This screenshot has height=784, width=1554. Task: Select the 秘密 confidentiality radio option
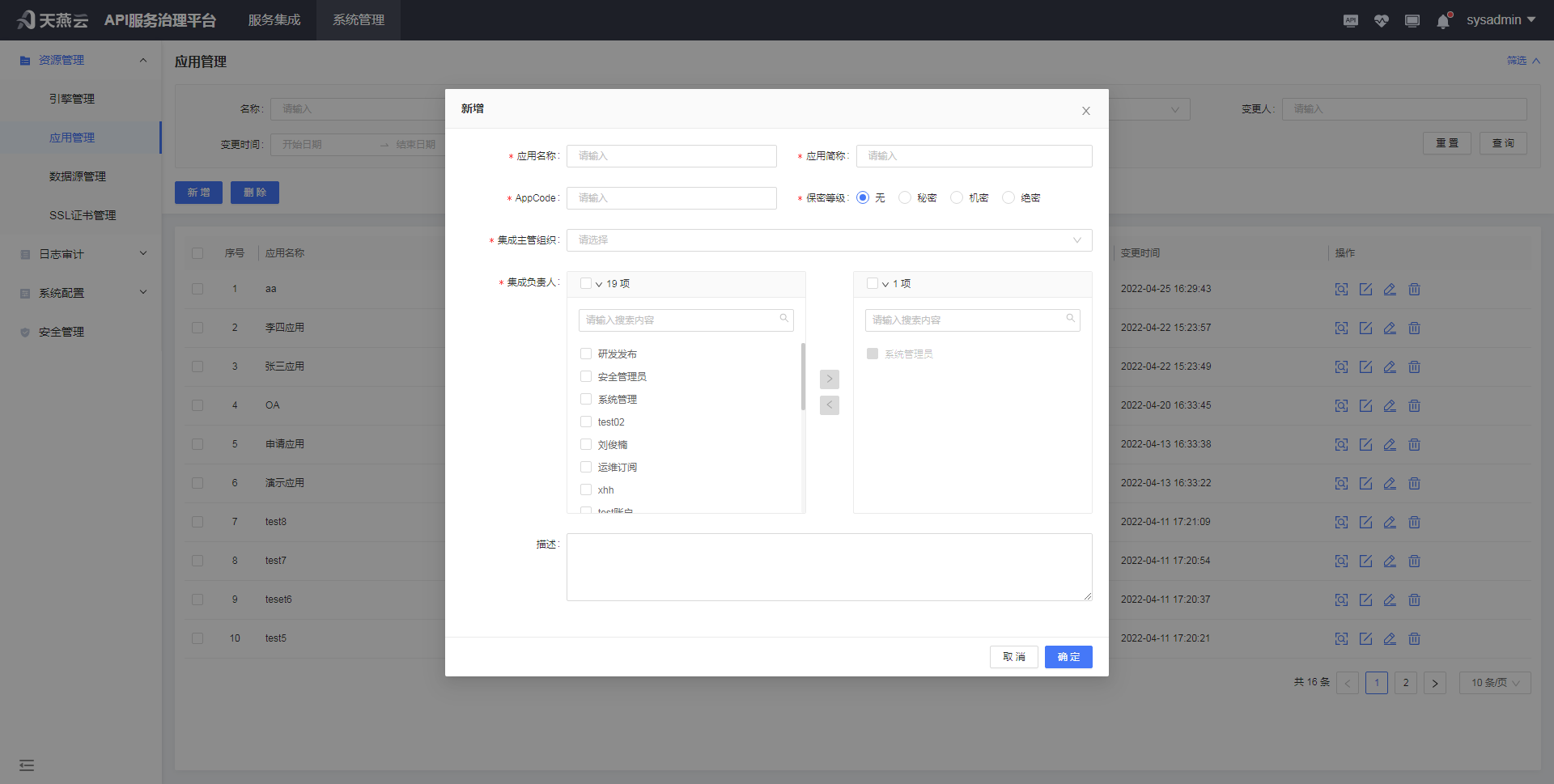click(905, 198)
